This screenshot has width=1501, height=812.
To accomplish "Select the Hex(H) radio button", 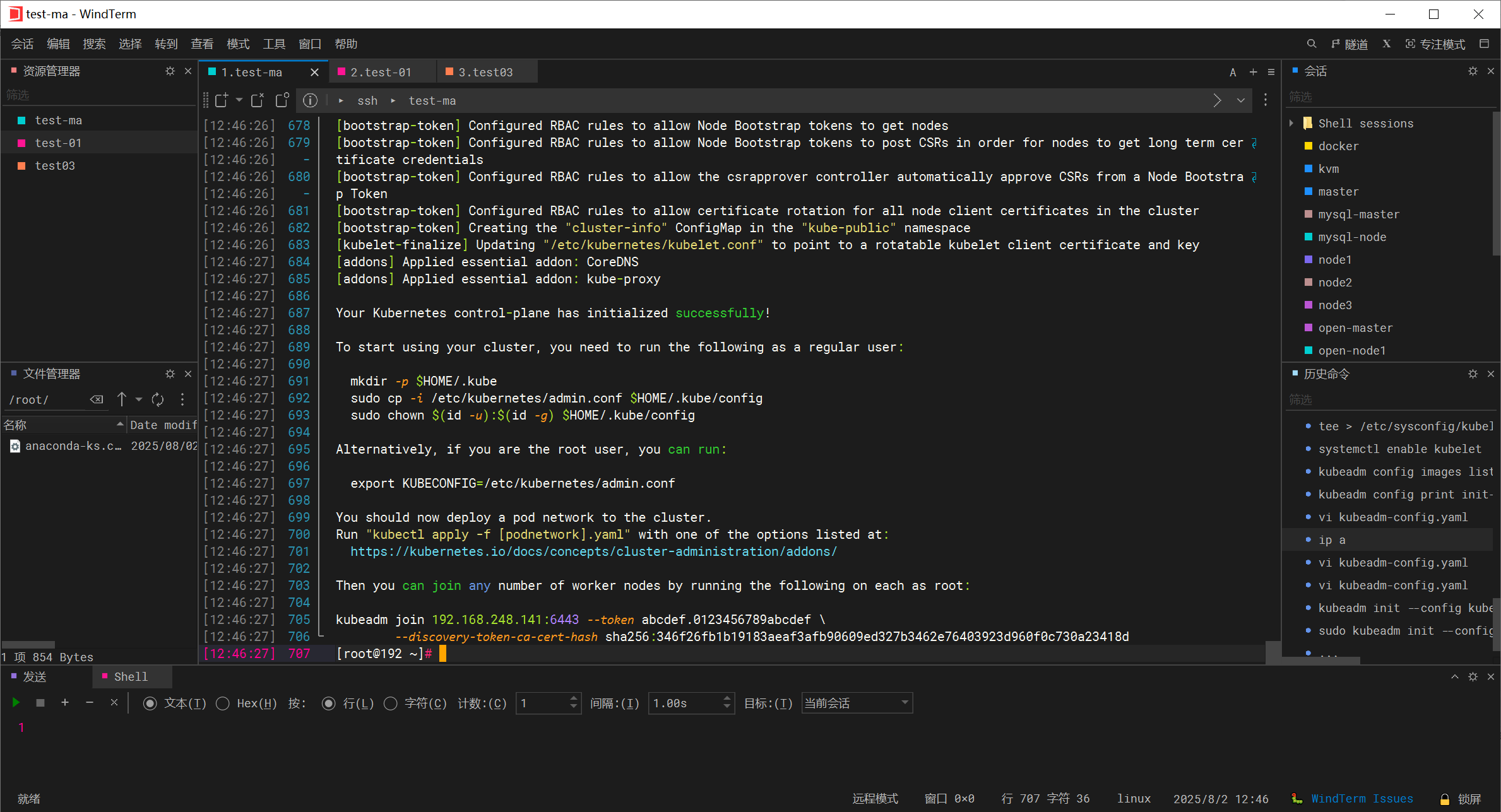I will point(222,703).
